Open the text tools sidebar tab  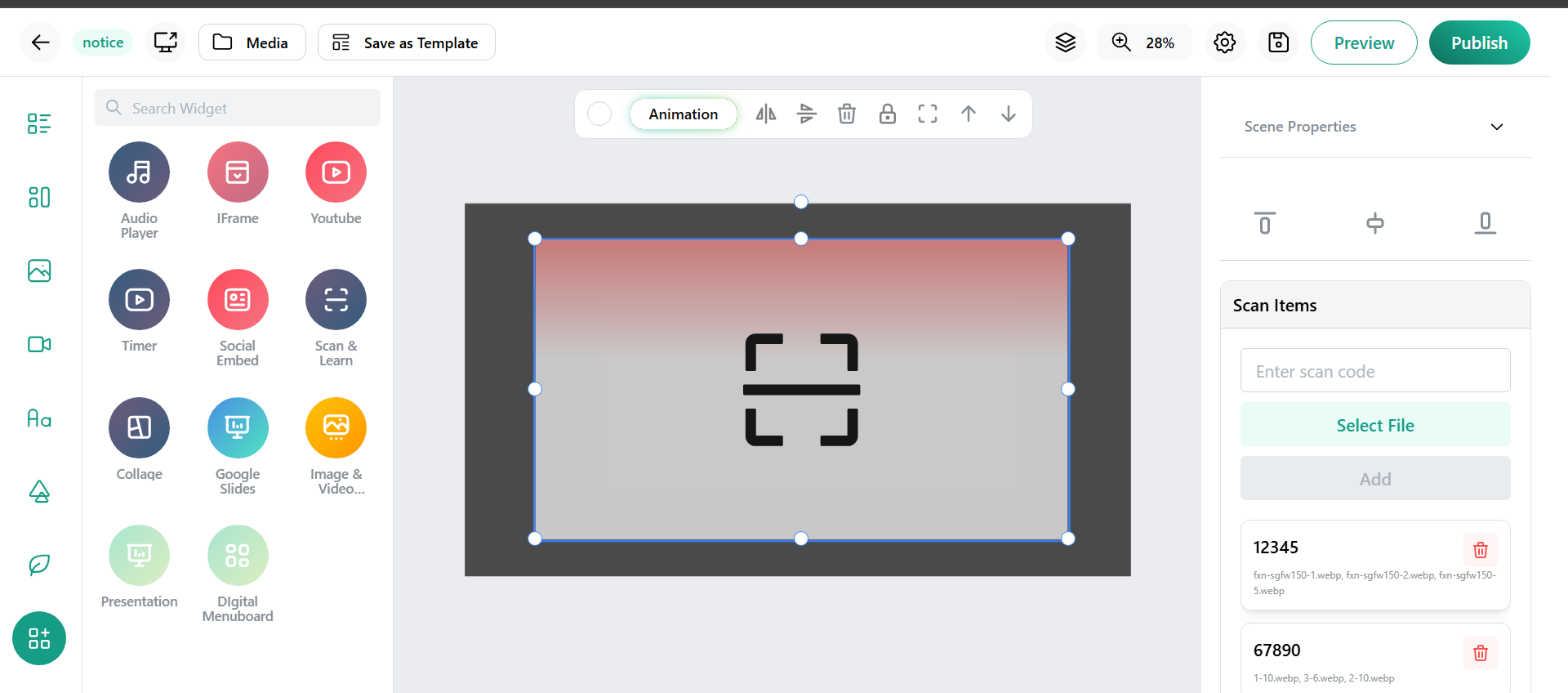(39, 418)
